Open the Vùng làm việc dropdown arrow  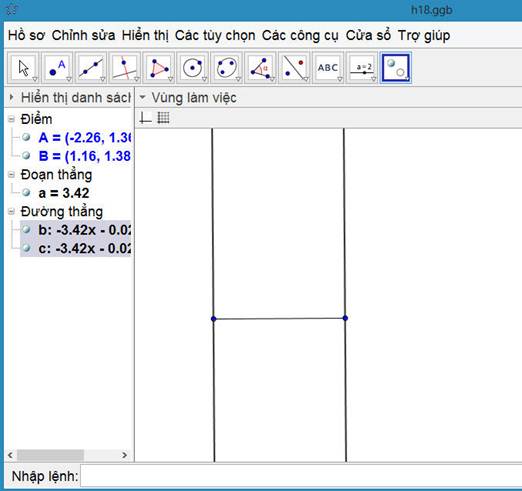[x=142, y=97]
